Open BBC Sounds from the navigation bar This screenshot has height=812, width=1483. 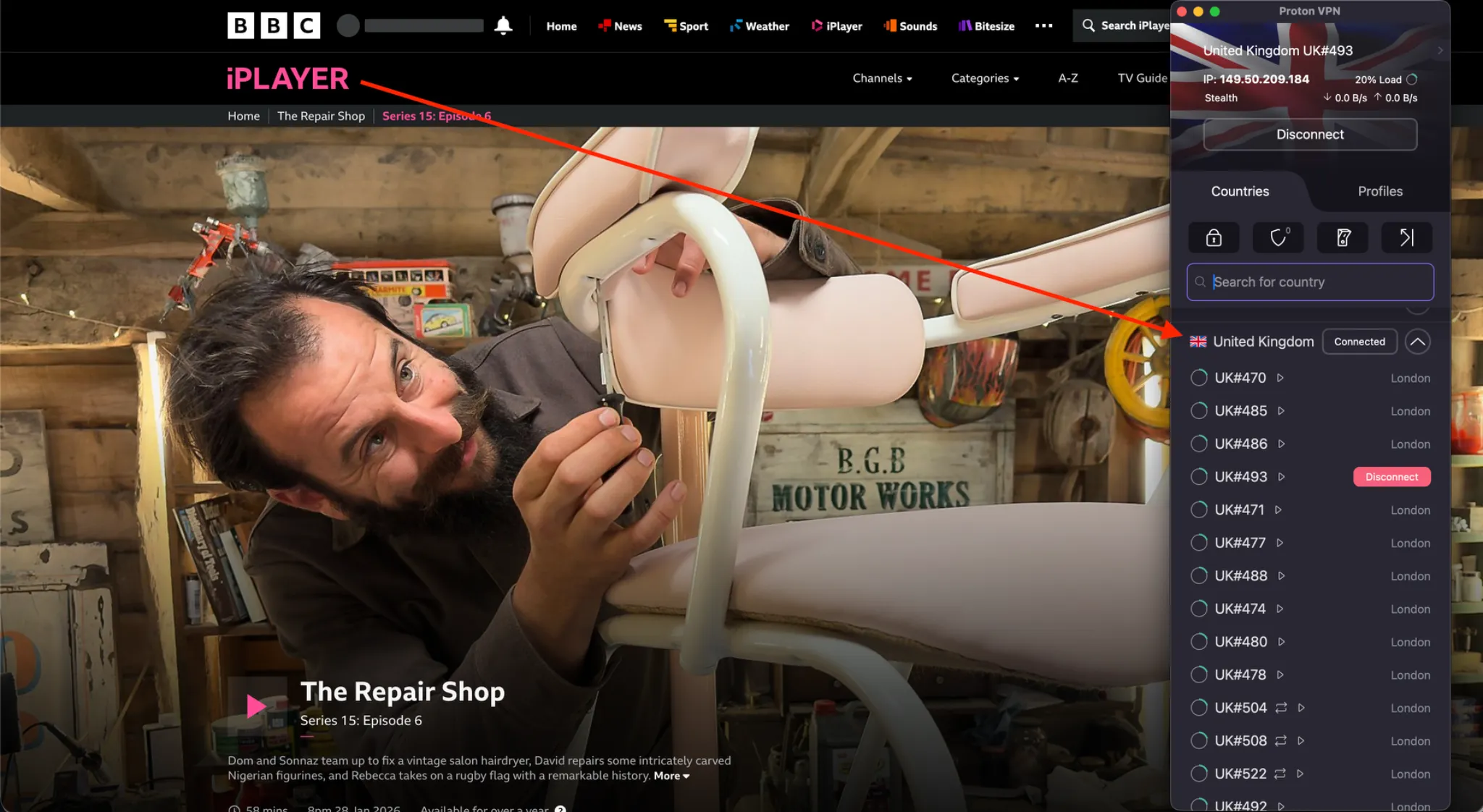pos(910,25)
